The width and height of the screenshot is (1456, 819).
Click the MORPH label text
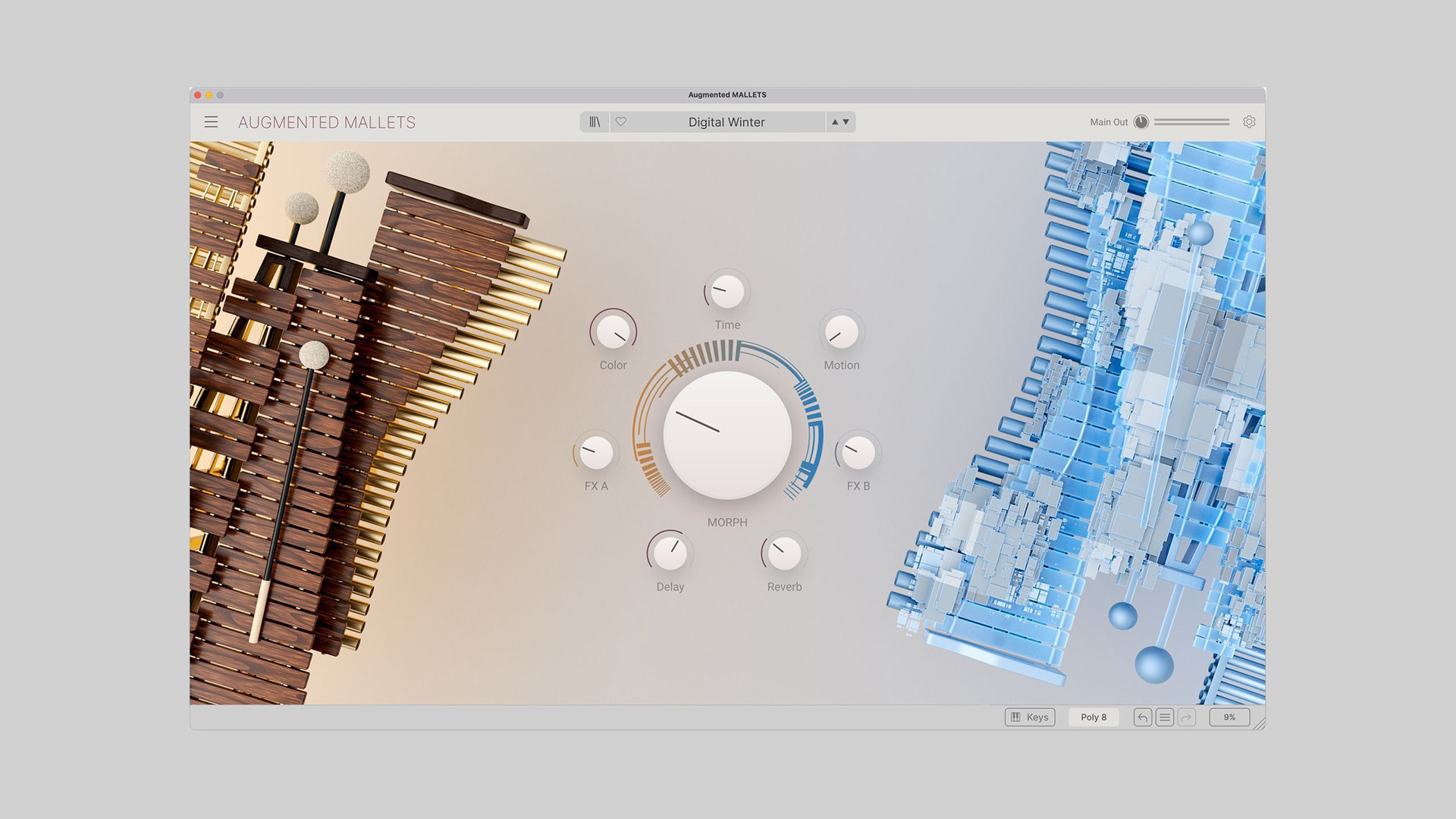(727, 522)
